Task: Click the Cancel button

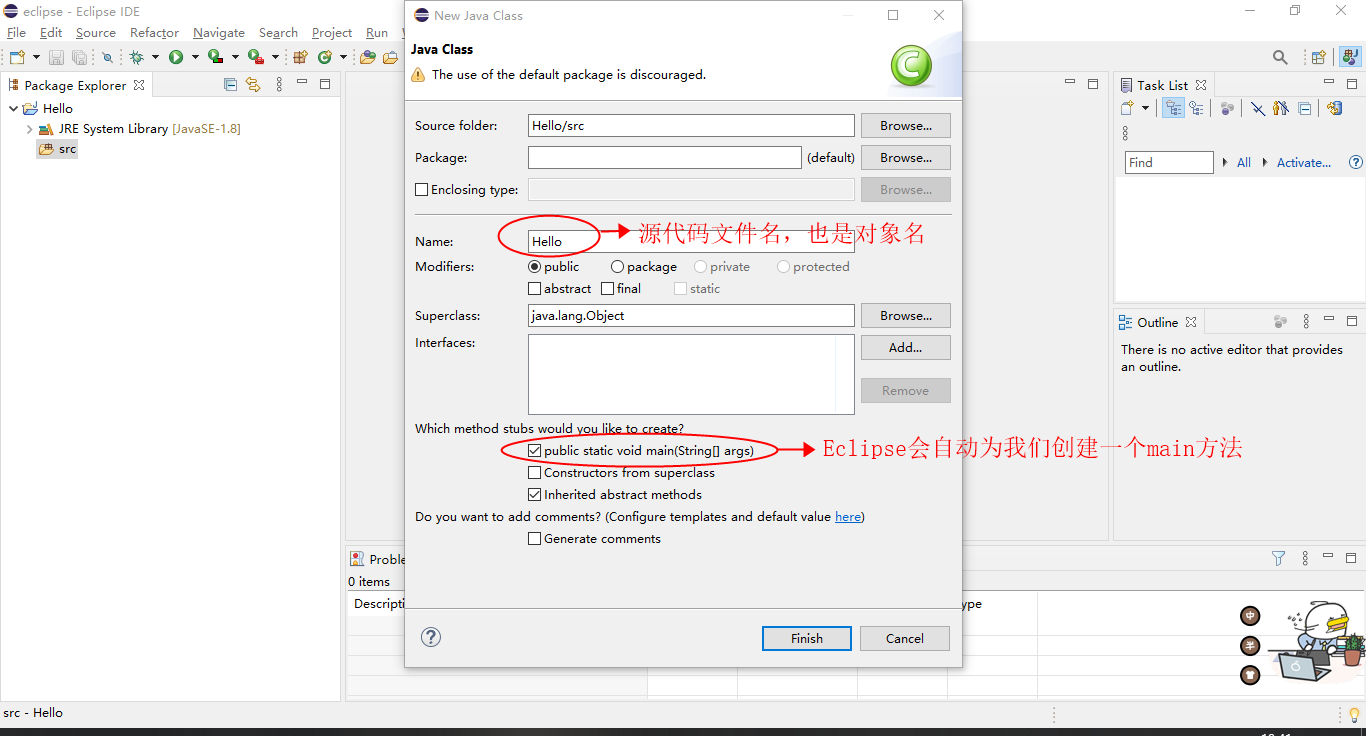Action: pyautogui.click(x=905, y=638)
